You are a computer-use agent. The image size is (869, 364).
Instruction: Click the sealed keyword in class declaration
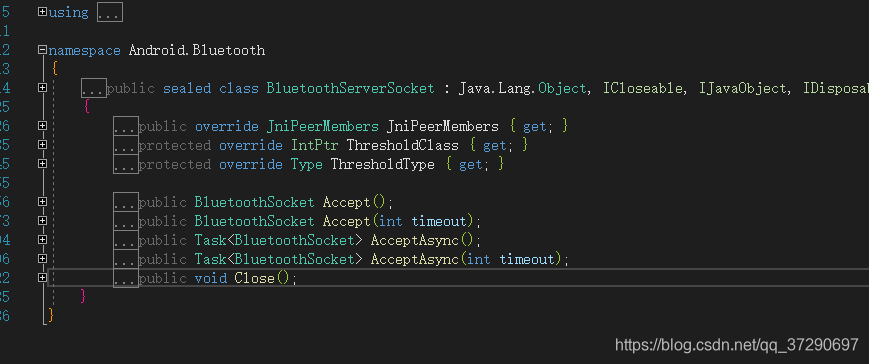[x=187, y=88]
